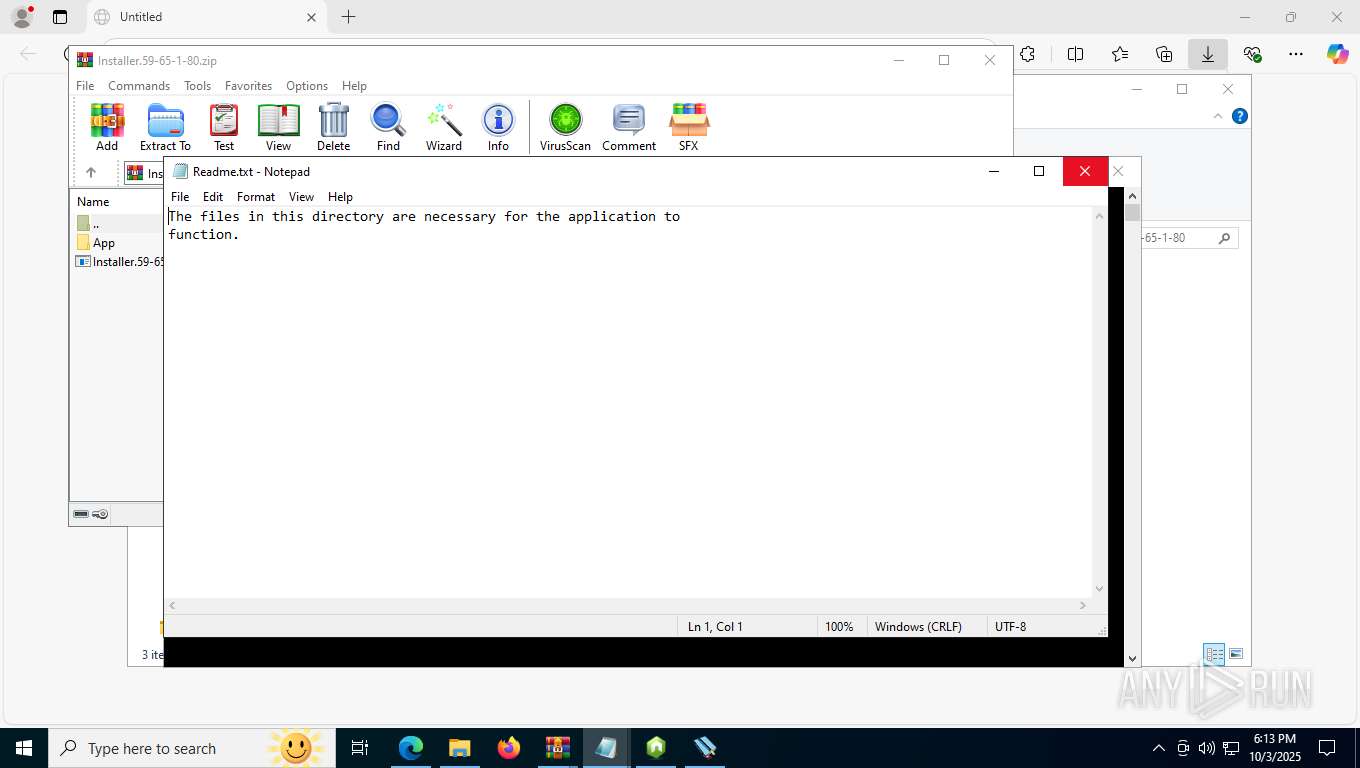Click Notepad horizontal scrollbar left arrow
This screenshot has width=1360, height=768.
[x=172, y=606]
